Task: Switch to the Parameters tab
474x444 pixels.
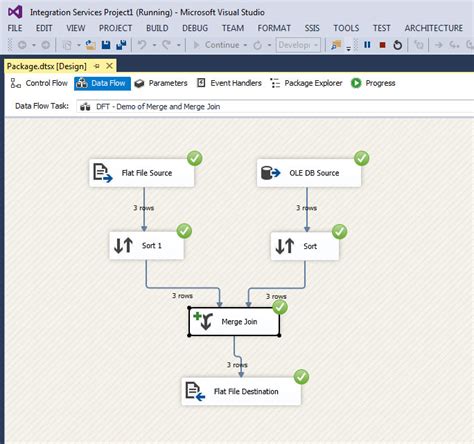Action: 161,83
